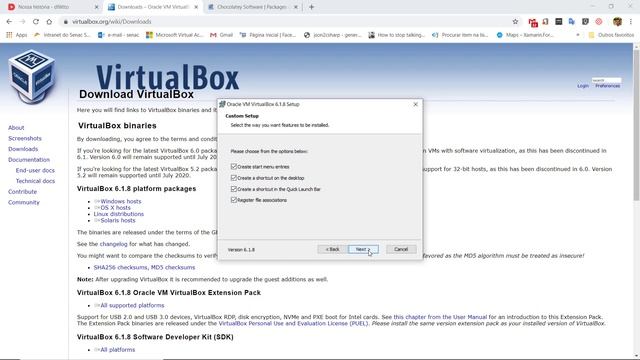Click the translate extension icon
This screenshot has height=360, width=640.
[x=571, y=22]
